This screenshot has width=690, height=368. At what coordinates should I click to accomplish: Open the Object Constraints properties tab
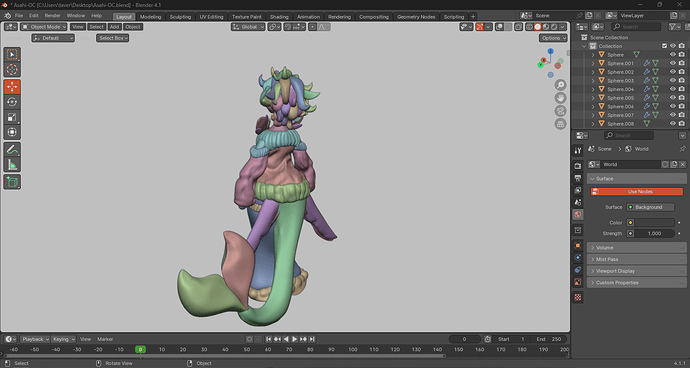[578, 269]
